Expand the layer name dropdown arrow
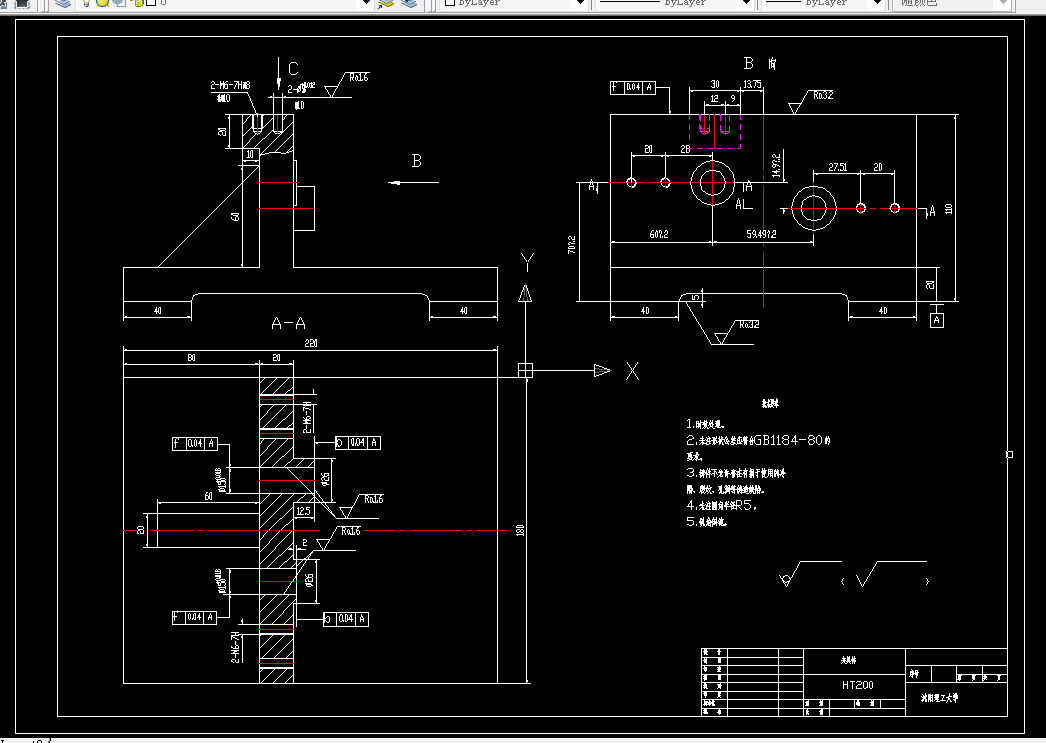The width and height of the screenshot is (1046, 743). pos(365,3)
